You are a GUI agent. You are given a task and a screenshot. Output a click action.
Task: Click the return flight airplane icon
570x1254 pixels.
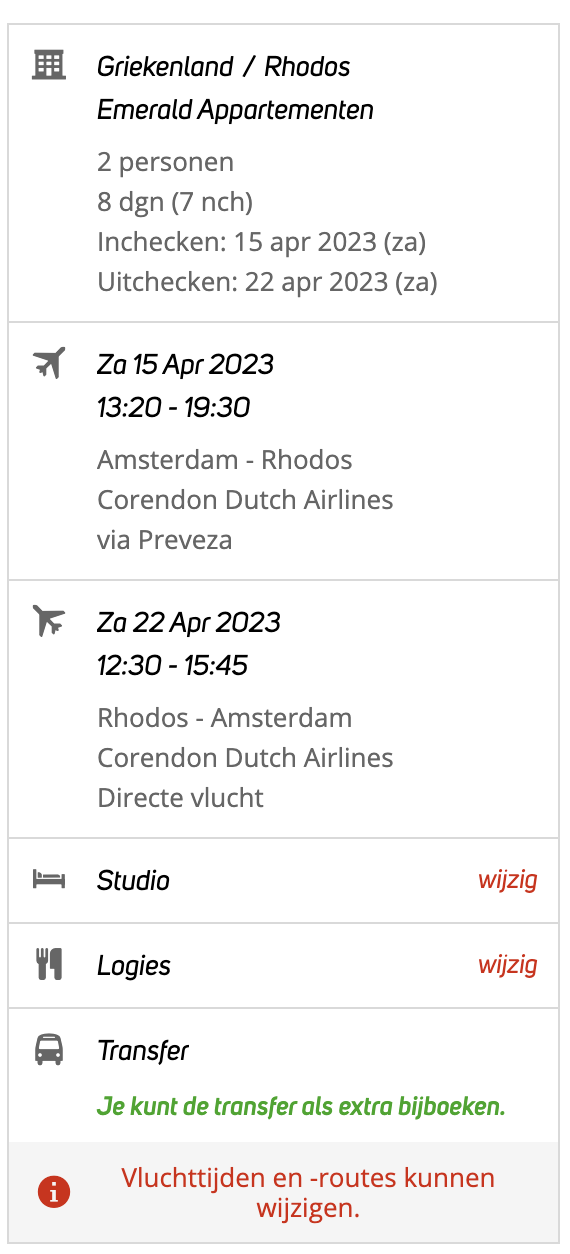click(x=49, y=621)
